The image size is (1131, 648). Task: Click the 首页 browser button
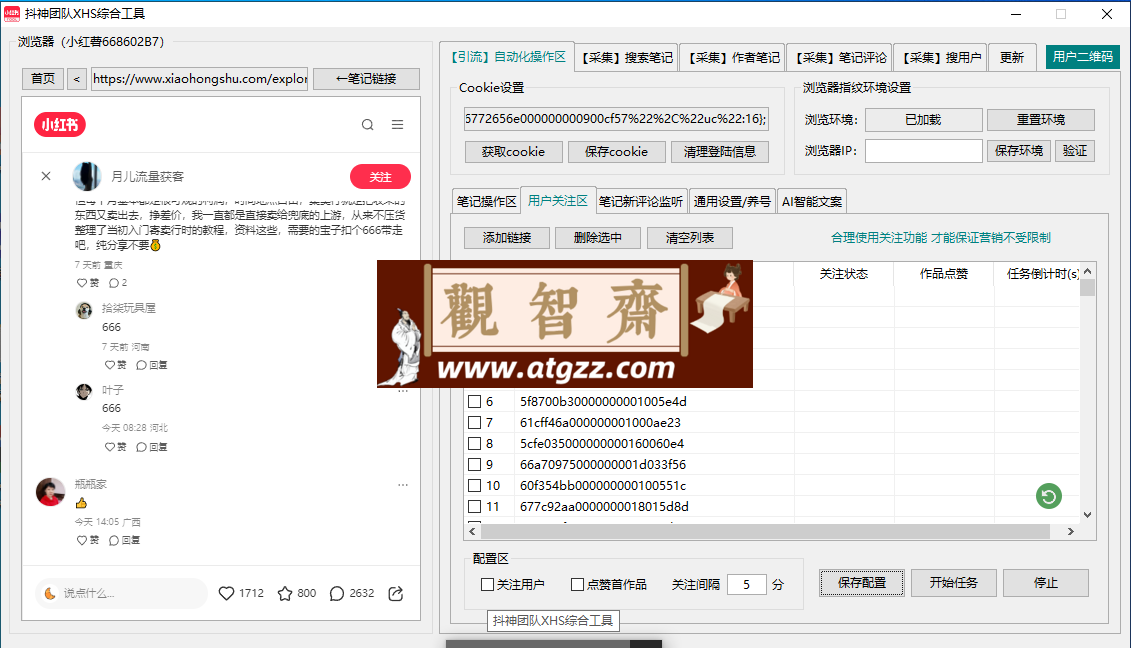43,79
